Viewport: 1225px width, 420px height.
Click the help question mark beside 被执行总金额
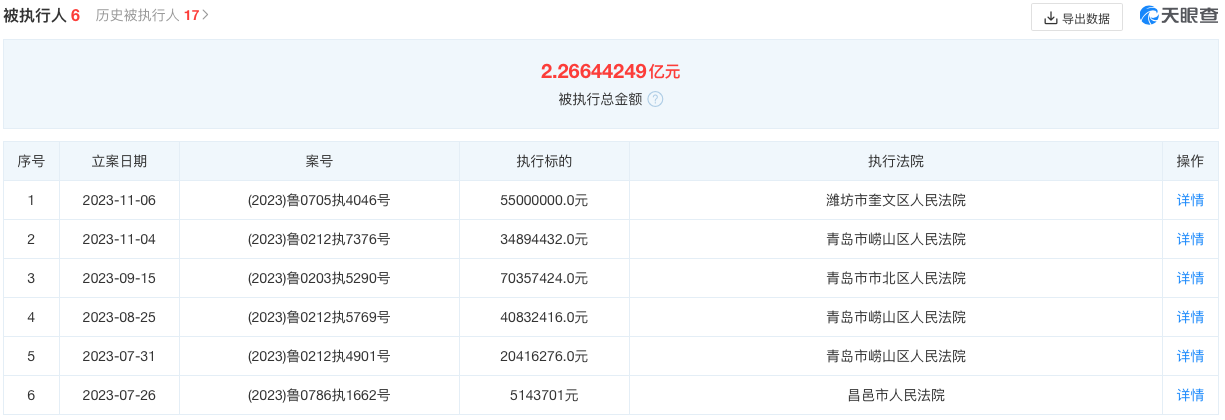(655, 99)
